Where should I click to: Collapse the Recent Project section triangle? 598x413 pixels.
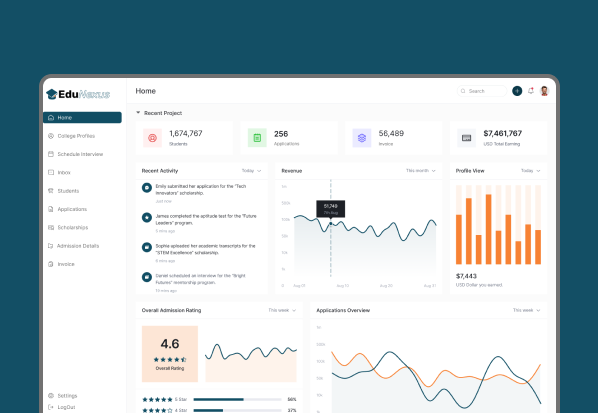tap(138, 112)
